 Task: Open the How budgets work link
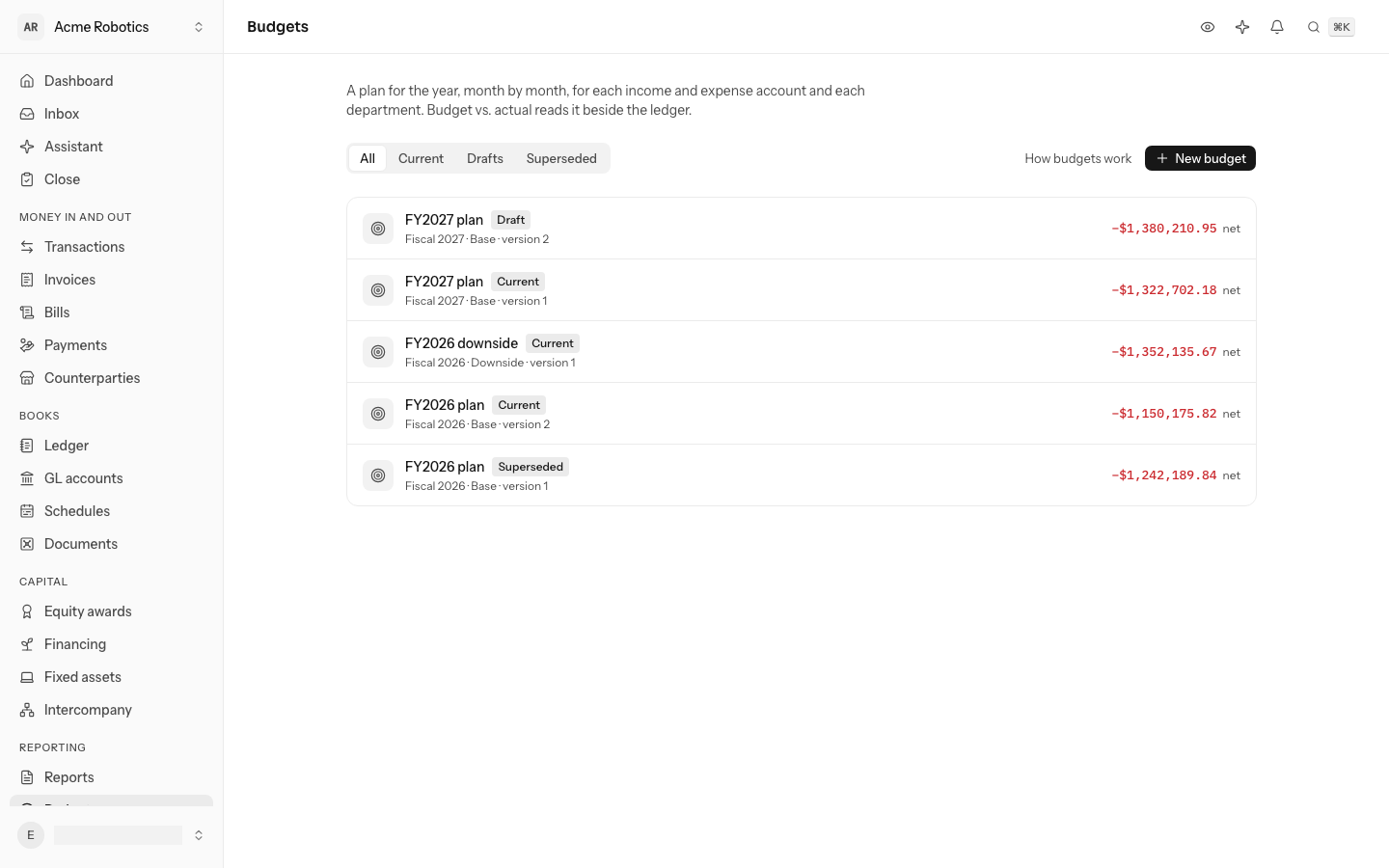click(x=1077, y=158)
